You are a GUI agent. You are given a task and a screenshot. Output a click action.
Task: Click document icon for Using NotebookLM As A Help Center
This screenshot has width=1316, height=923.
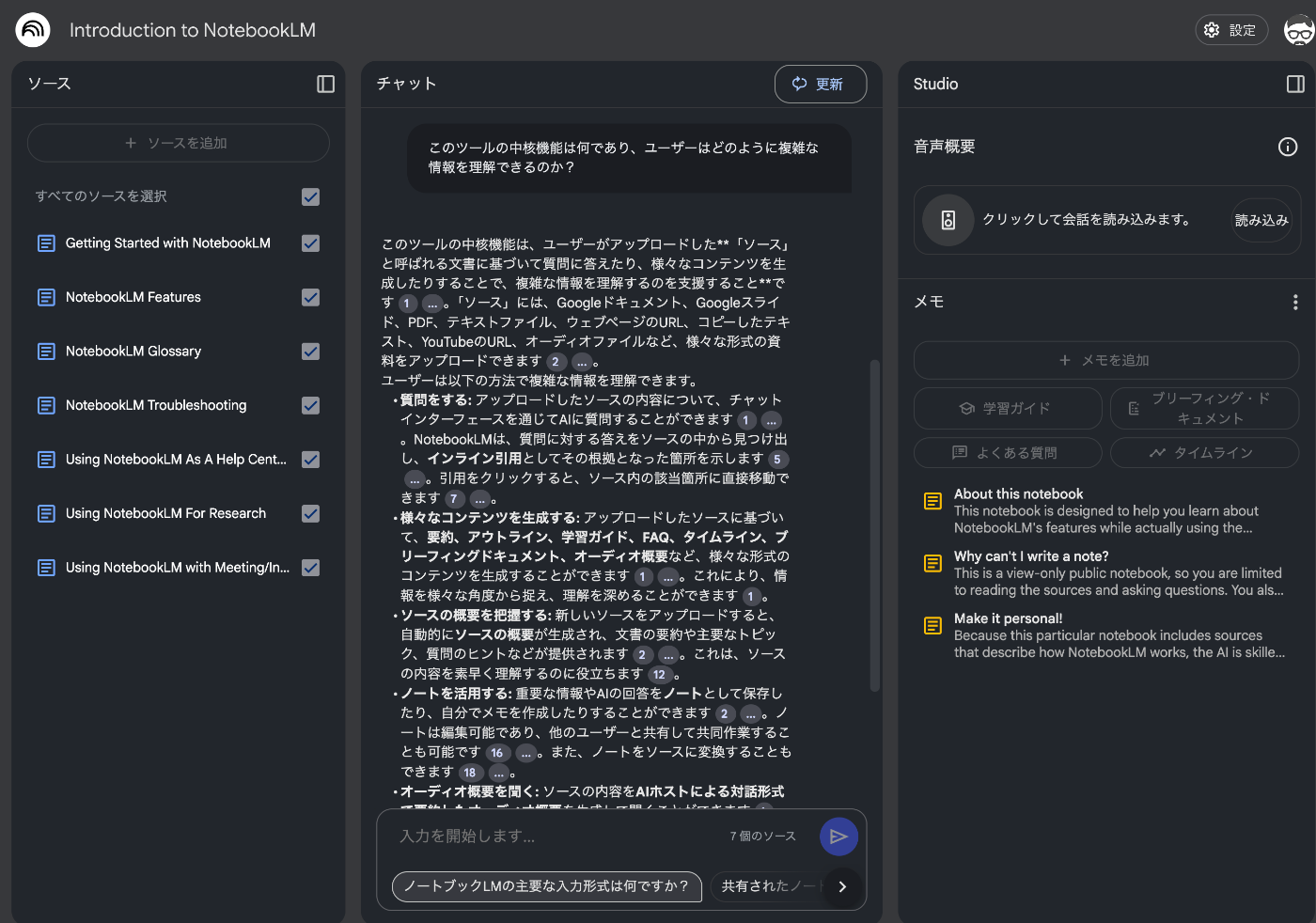(46, 460)
